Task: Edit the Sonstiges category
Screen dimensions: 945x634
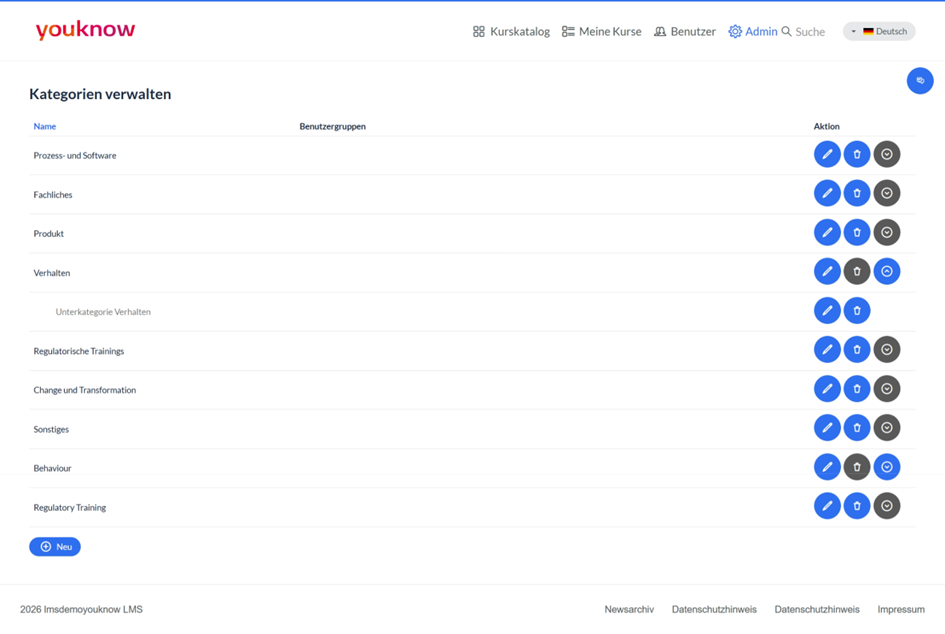Action: pos(827,428)
